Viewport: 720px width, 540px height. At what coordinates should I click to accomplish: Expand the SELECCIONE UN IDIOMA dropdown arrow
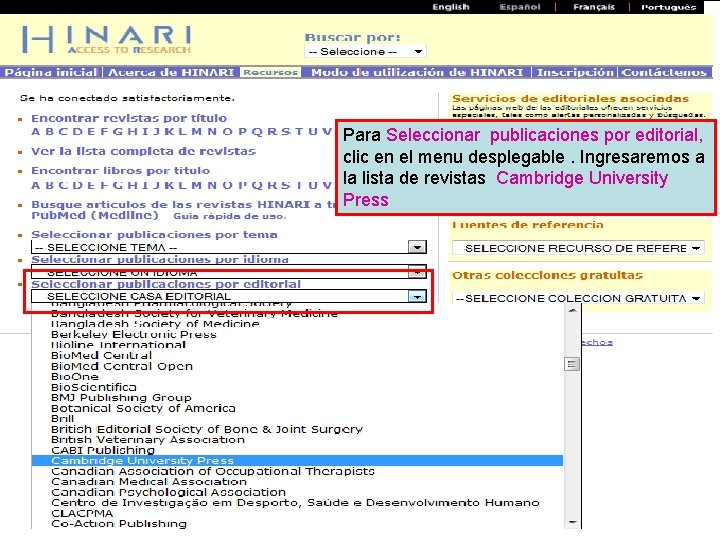(417, 272)
